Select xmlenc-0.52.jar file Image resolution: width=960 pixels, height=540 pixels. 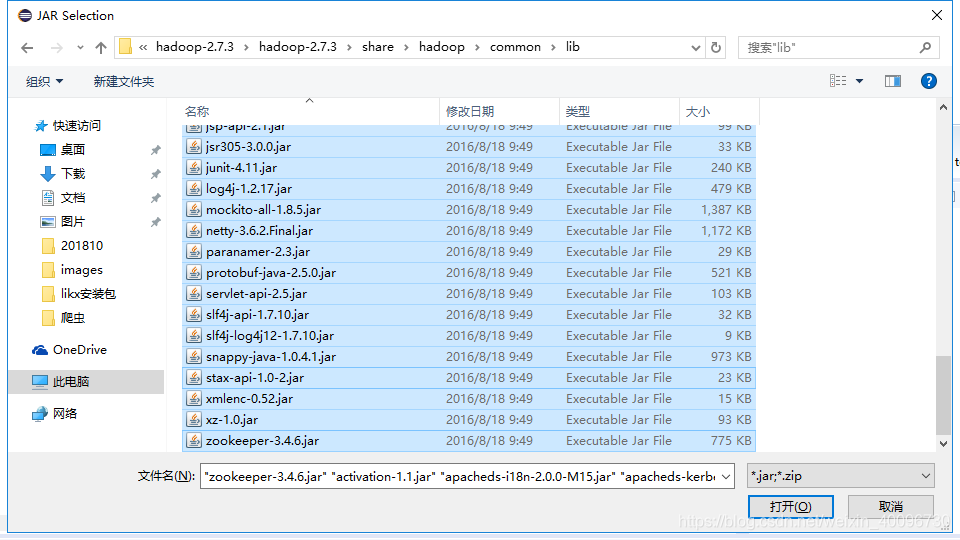click(x=469, y=399)
